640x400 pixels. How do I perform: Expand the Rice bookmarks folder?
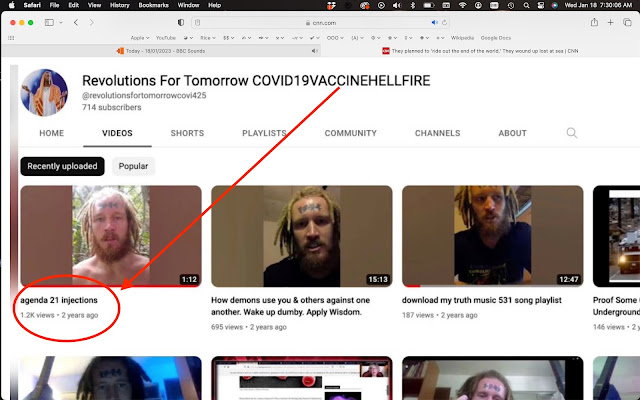(208, 38)
